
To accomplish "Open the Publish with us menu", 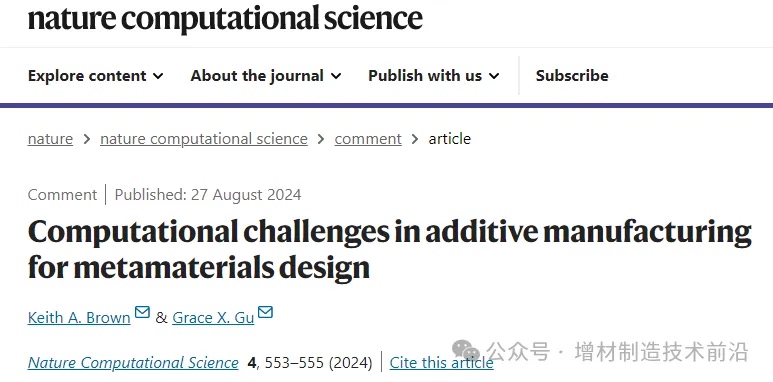I will click(x=434, y=75).
